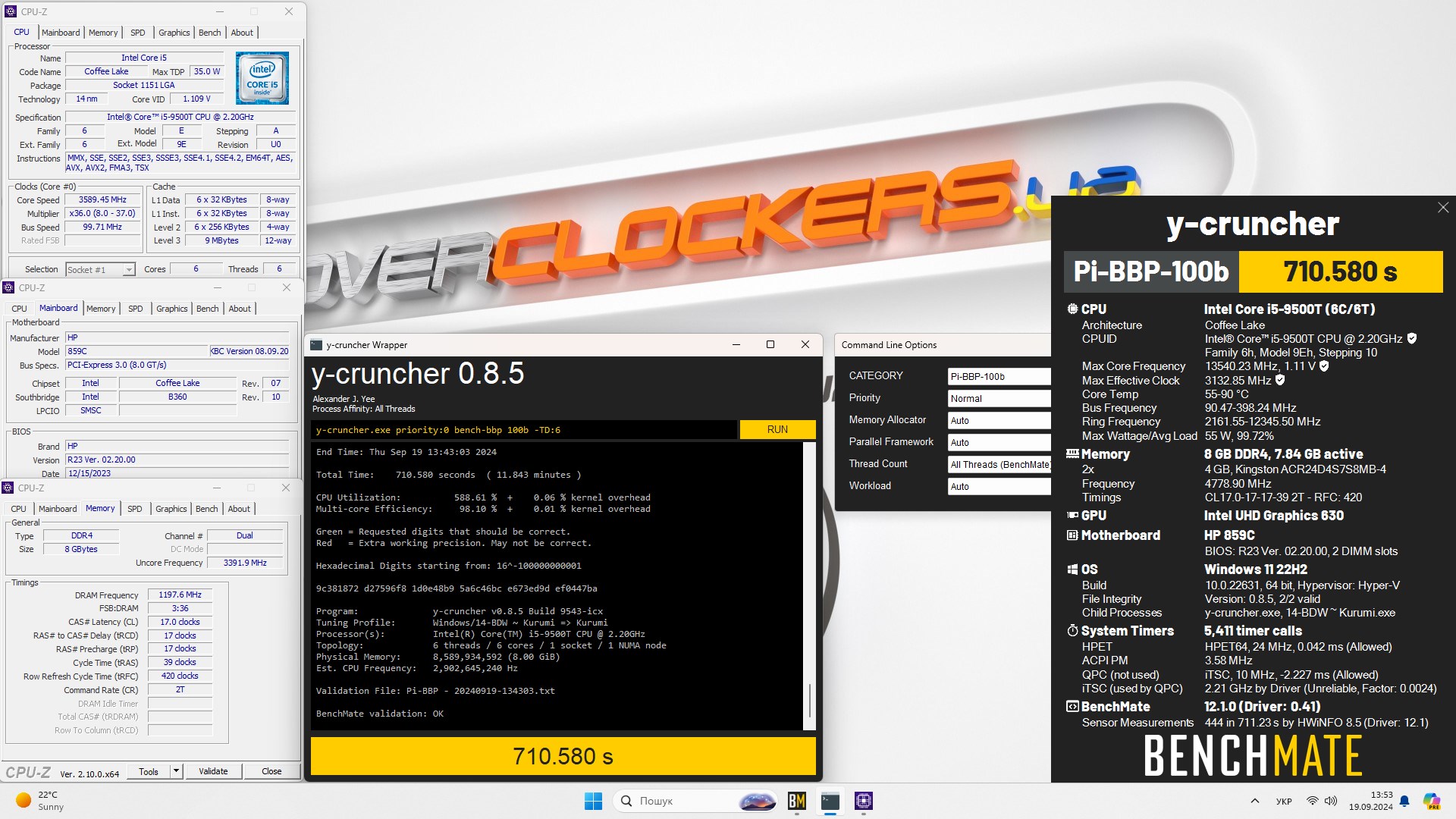This screenshot has height=819, width=1456.
Task: Click the shield icon next to Max Effective Clock
Action: click(1280, 380)
